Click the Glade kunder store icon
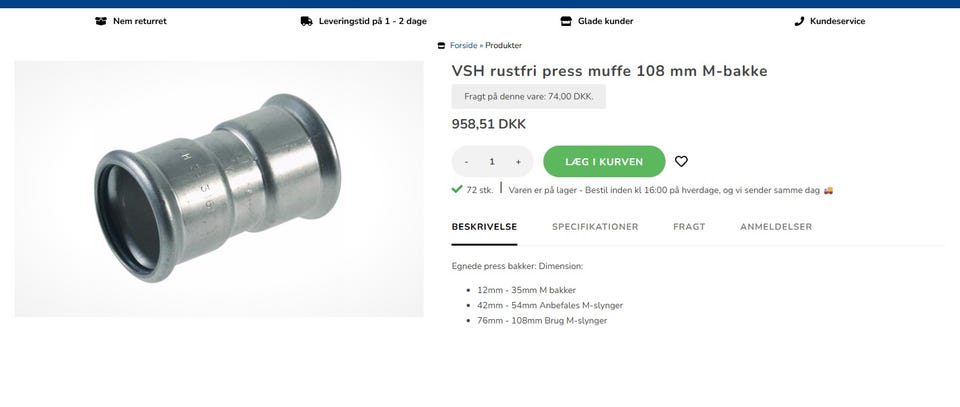Image resolution: width=960 pixels, height=407 pixels. [x=566, y=21]
